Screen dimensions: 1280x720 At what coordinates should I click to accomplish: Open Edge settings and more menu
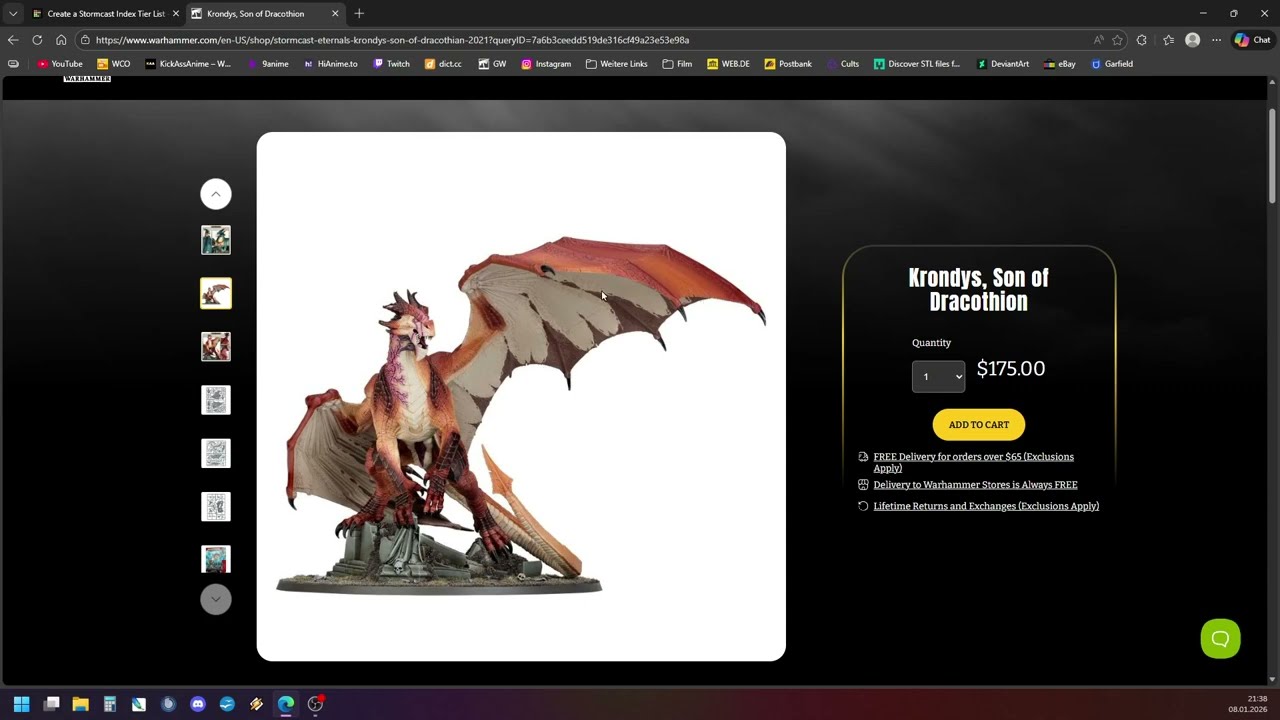pos(1216,40)
